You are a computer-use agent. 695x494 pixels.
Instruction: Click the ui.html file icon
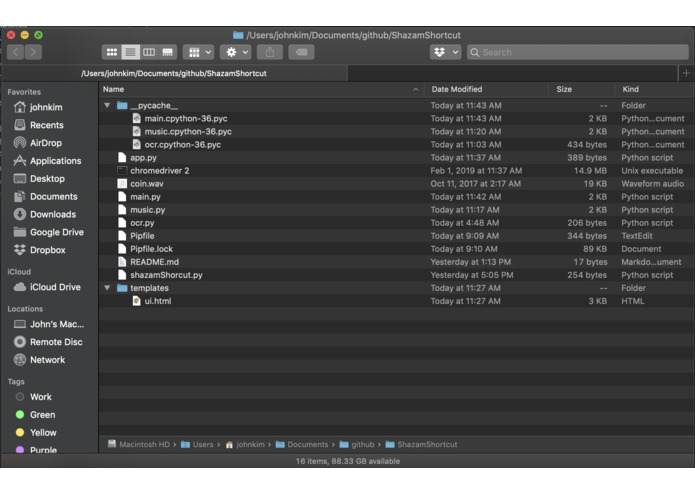137,301
